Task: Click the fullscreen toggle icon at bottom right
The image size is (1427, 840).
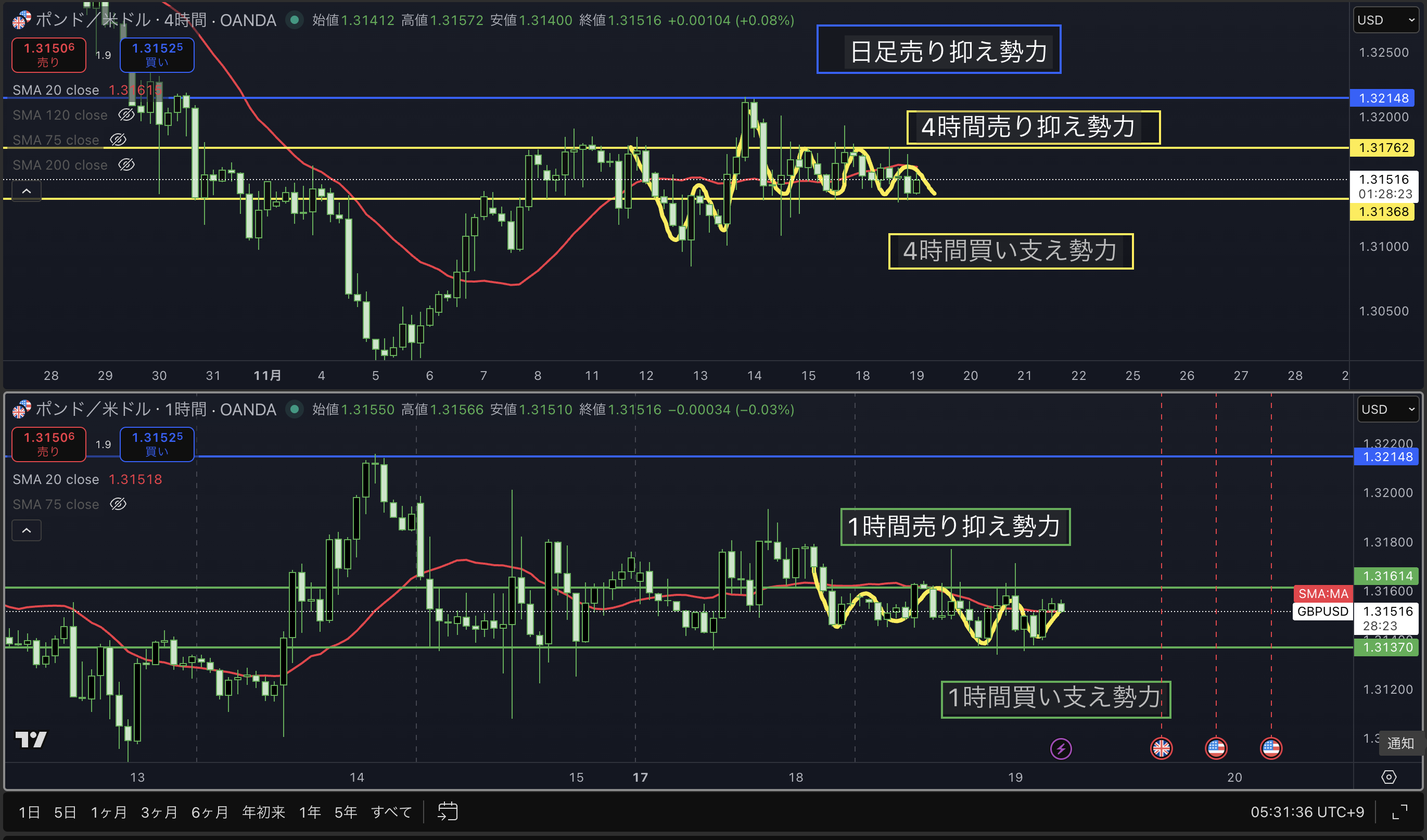Action: coord(1399,812)
